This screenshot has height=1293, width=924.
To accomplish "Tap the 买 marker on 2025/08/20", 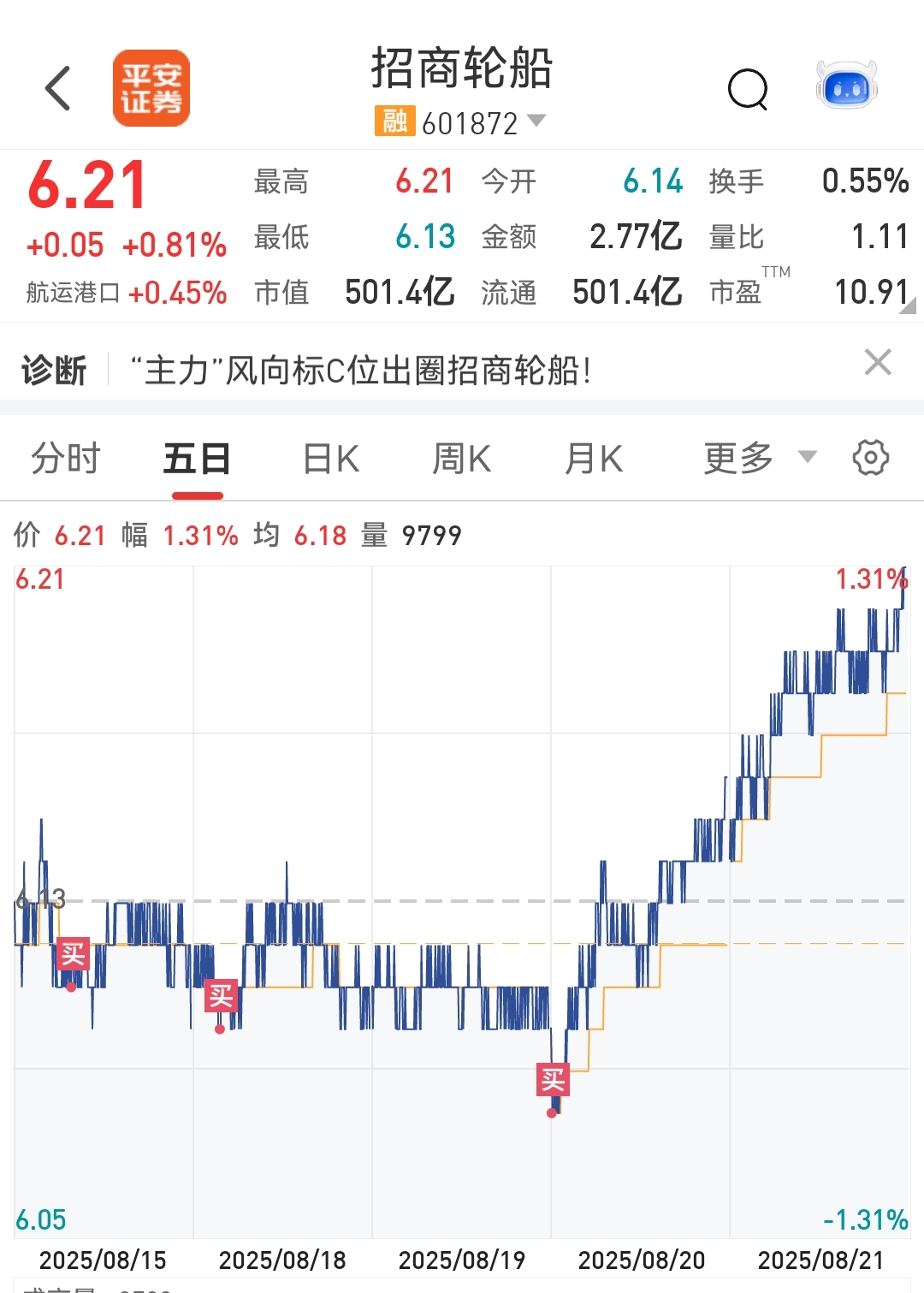I will 553,1080.
